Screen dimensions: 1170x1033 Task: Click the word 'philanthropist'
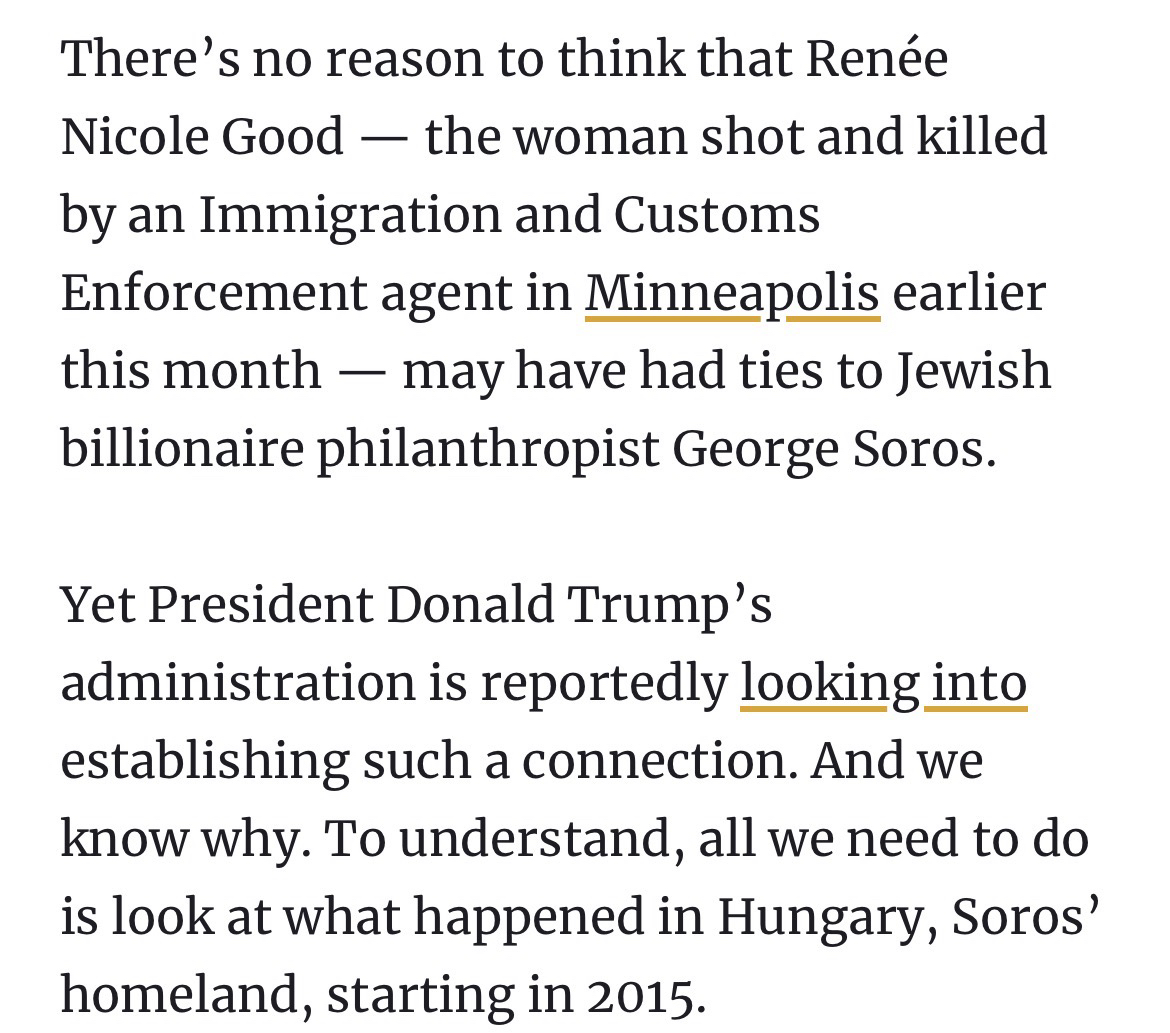488,448
